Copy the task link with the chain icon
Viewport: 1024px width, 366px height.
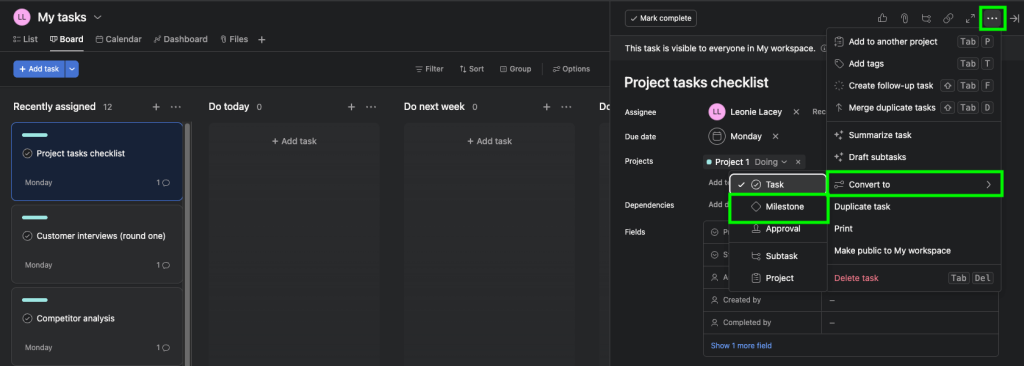pyautogui.click(x=948, y=18)
